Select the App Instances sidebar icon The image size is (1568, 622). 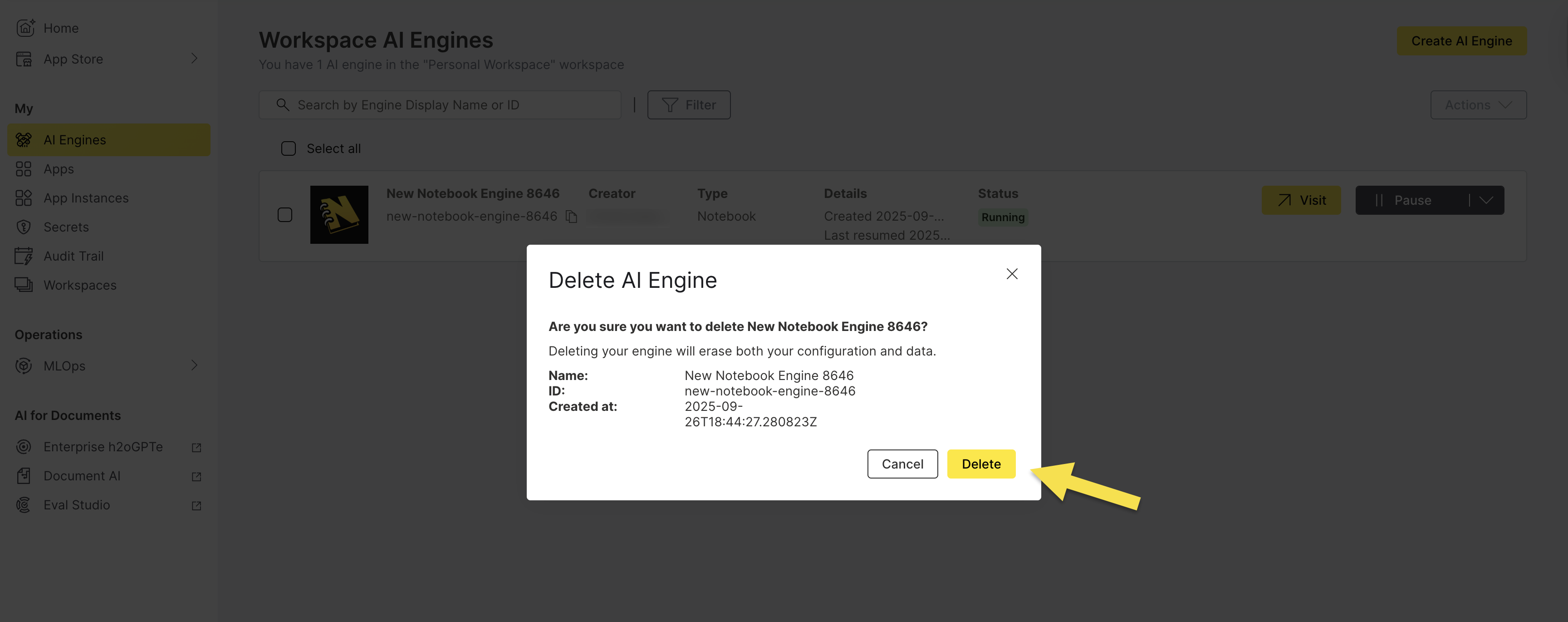[24, 197]
